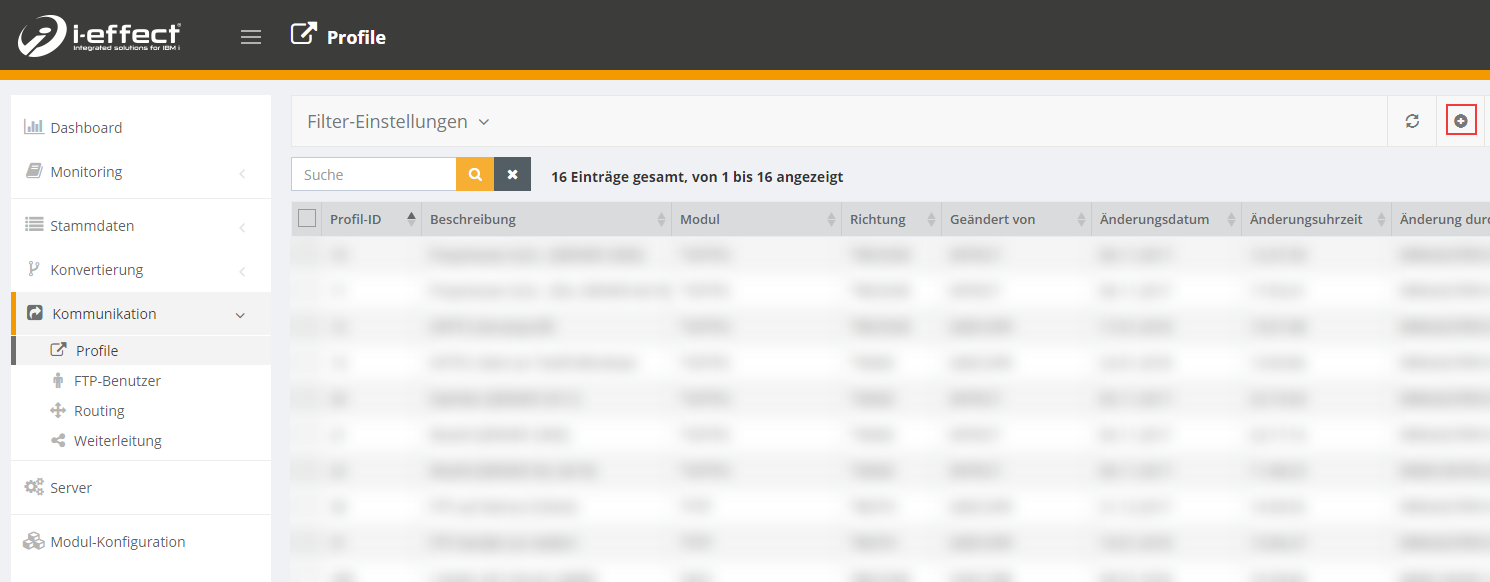
Task: Open the Server gears menu item
Action: click(x=71, y=488)
